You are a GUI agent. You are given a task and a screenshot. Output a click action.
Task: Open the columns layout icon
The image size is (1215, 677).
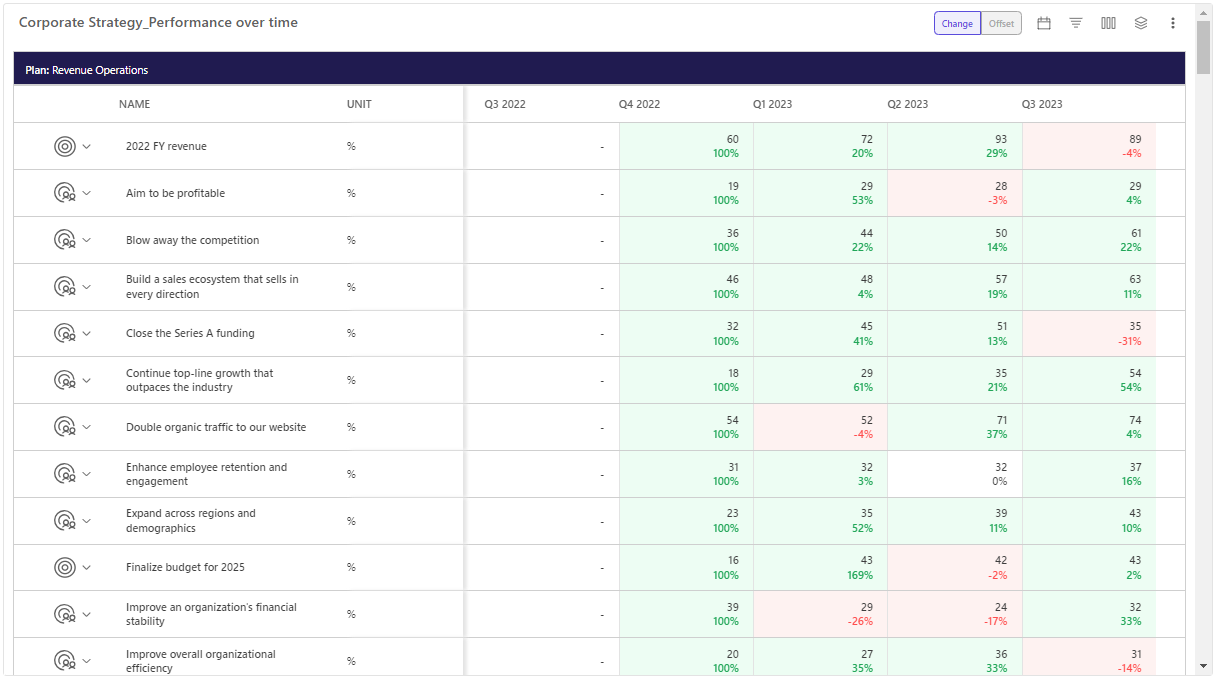(x=1108, y=23)
